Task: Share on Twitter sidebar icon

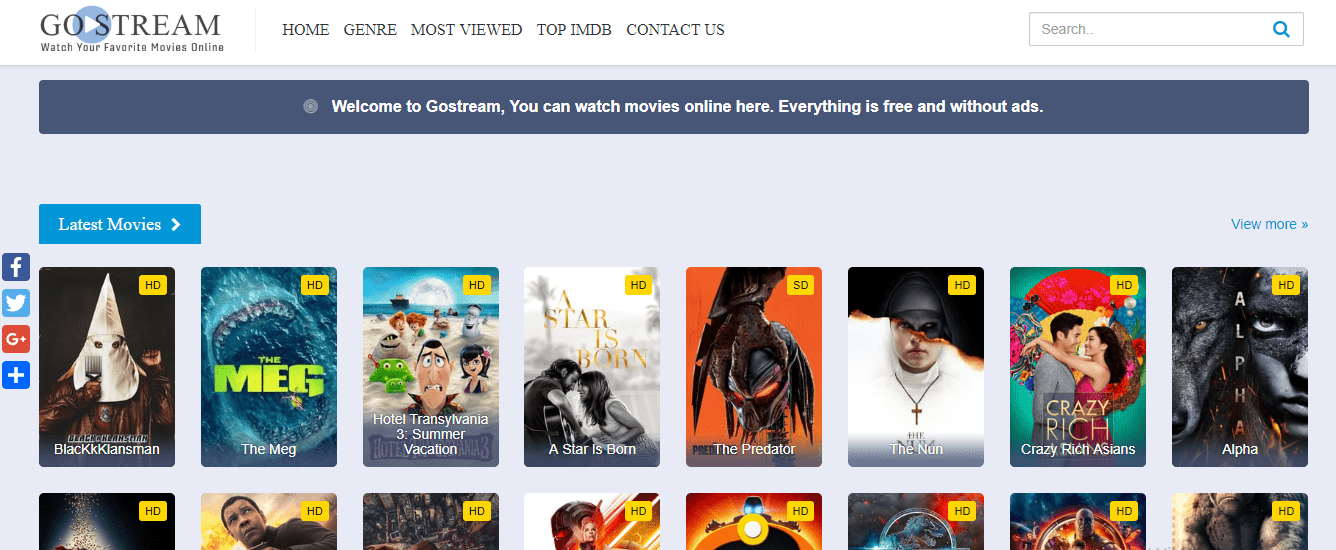Action: [16, 303]
